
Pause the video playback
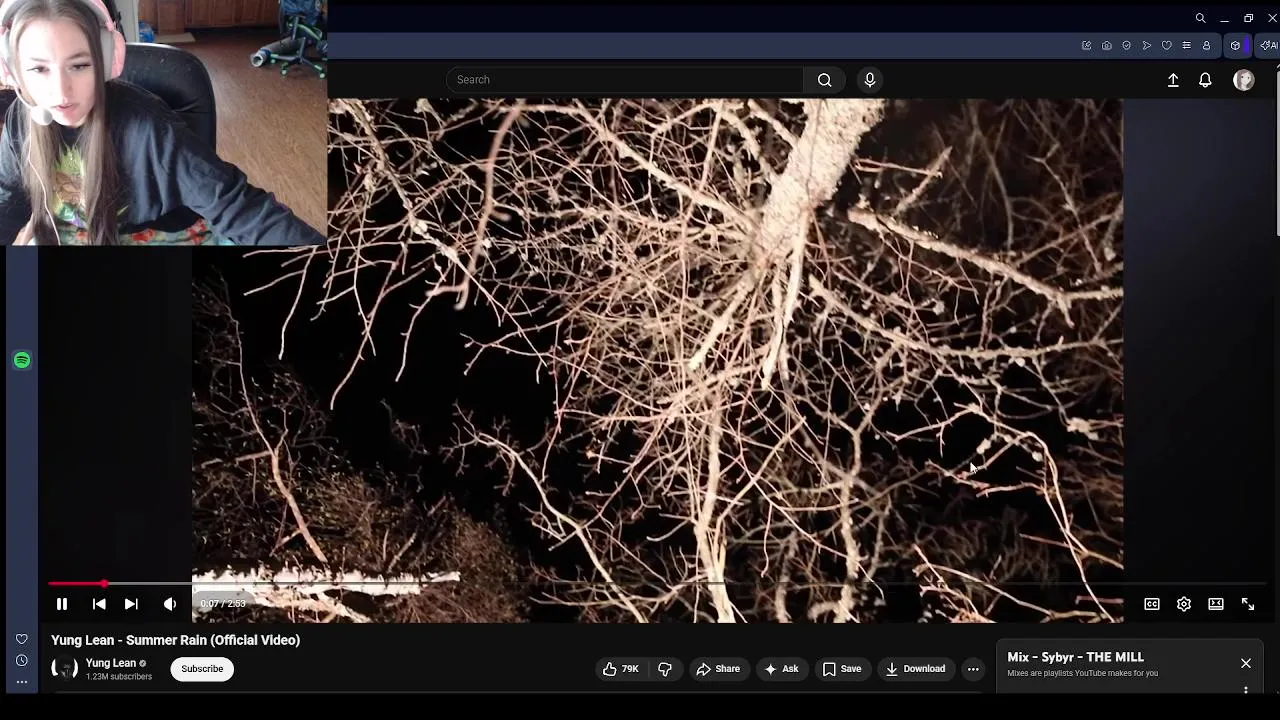[x=62, y=604]
